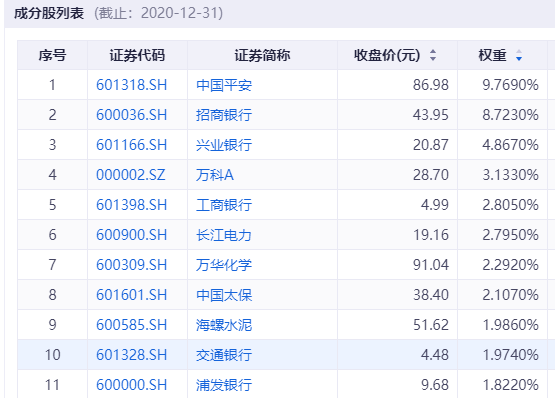
Task: Open stock code 600900.SH link
Action: coord(131,235)
